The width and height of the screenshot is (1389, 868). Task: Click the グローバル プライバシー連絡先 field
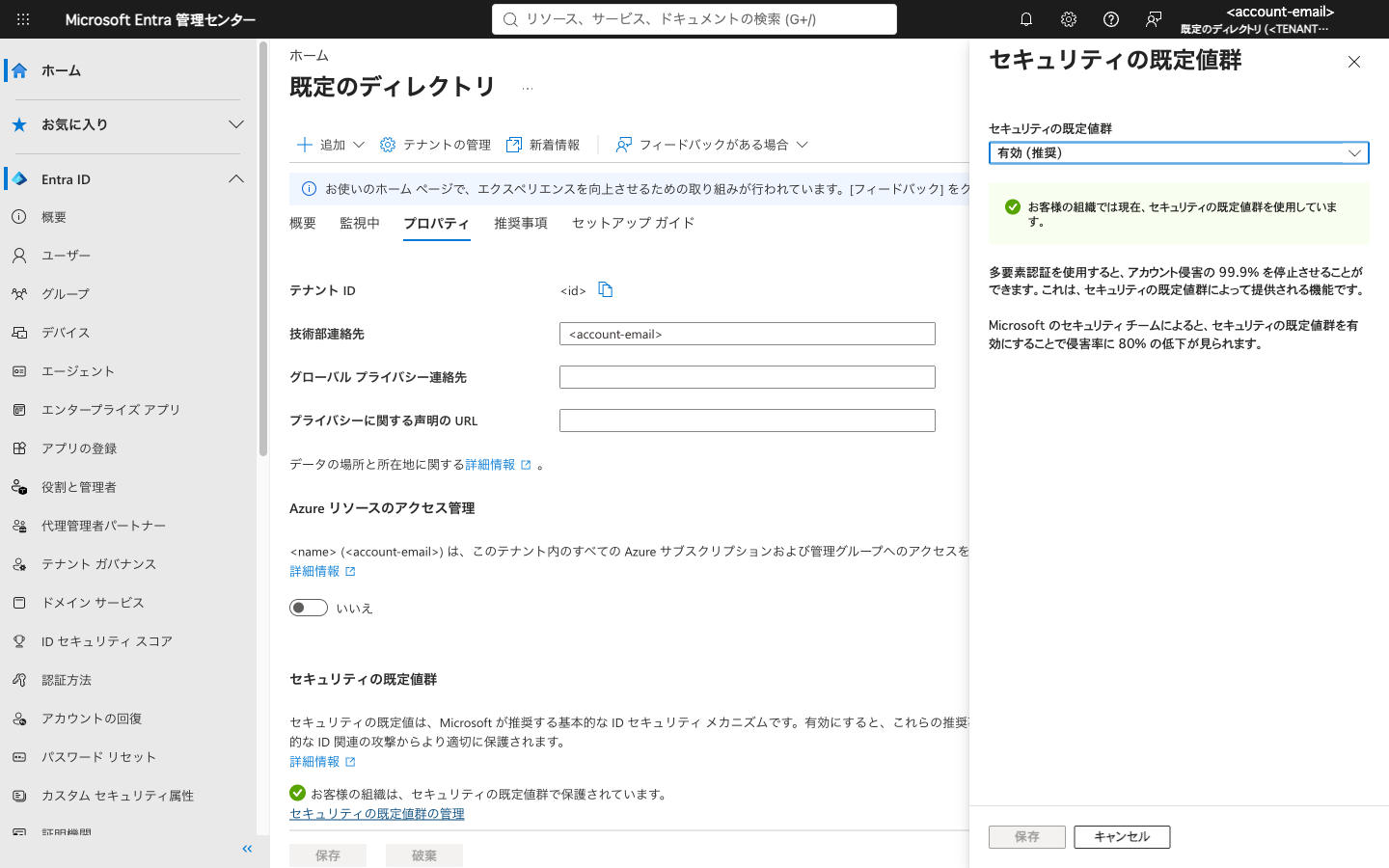(x=748, y=377)
